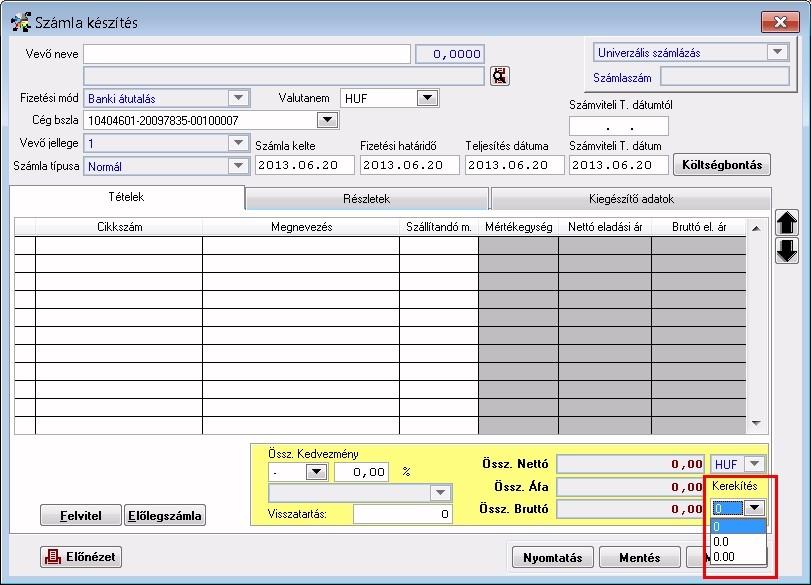This screenshot has width=811, height=585.
Task: Choose highlighted 0 in Kerekítés list
Action: coord(738,527)
